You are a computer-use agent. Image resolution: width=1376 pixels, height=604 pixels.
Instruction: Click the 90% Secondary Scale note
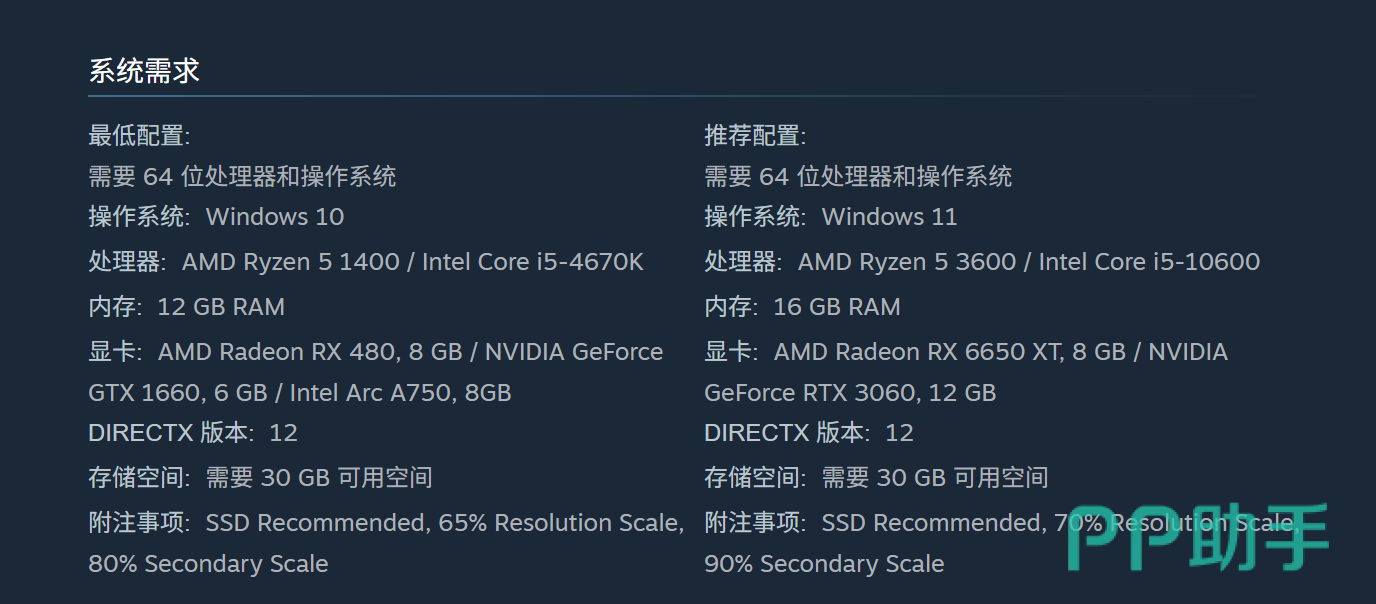[x=824, y=564]
